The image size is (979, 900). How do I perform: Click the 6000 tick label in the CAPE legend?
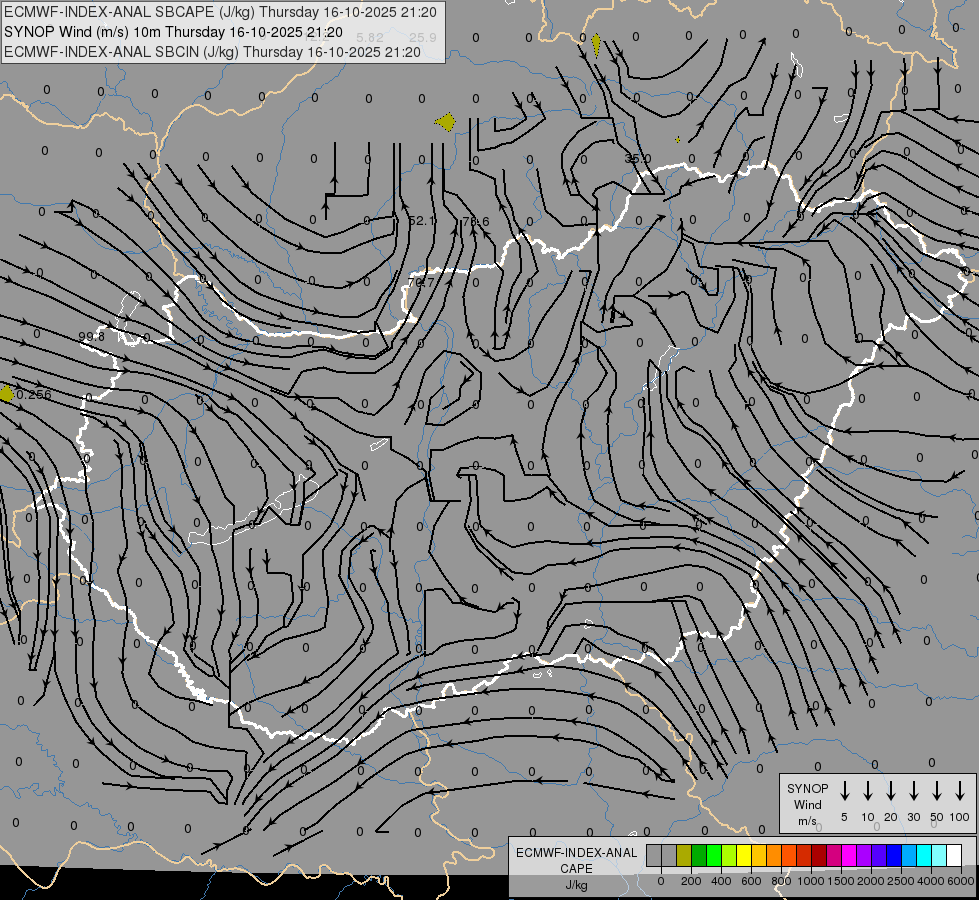pyautogui.click(x=960, y=881)
